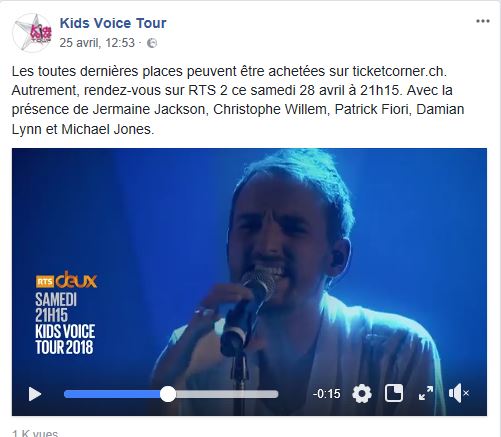Seek within the played blue progress bar
This screenshot has width=501, height=437.
(112, 394)
